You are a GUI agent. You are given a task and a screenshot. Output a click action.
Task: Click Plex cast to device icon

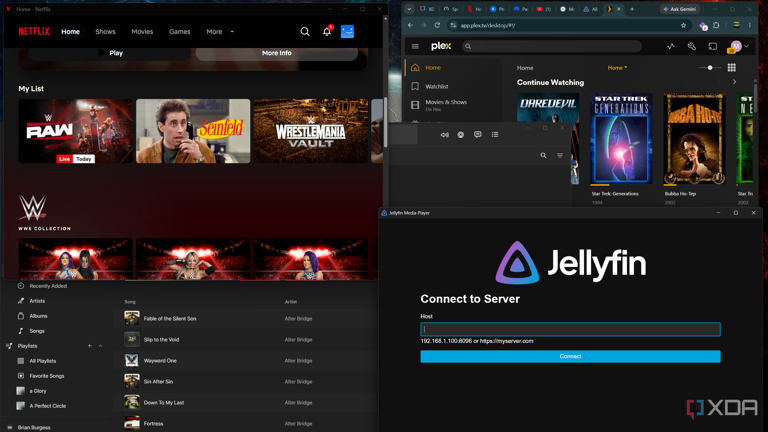(x=713, y=46)
